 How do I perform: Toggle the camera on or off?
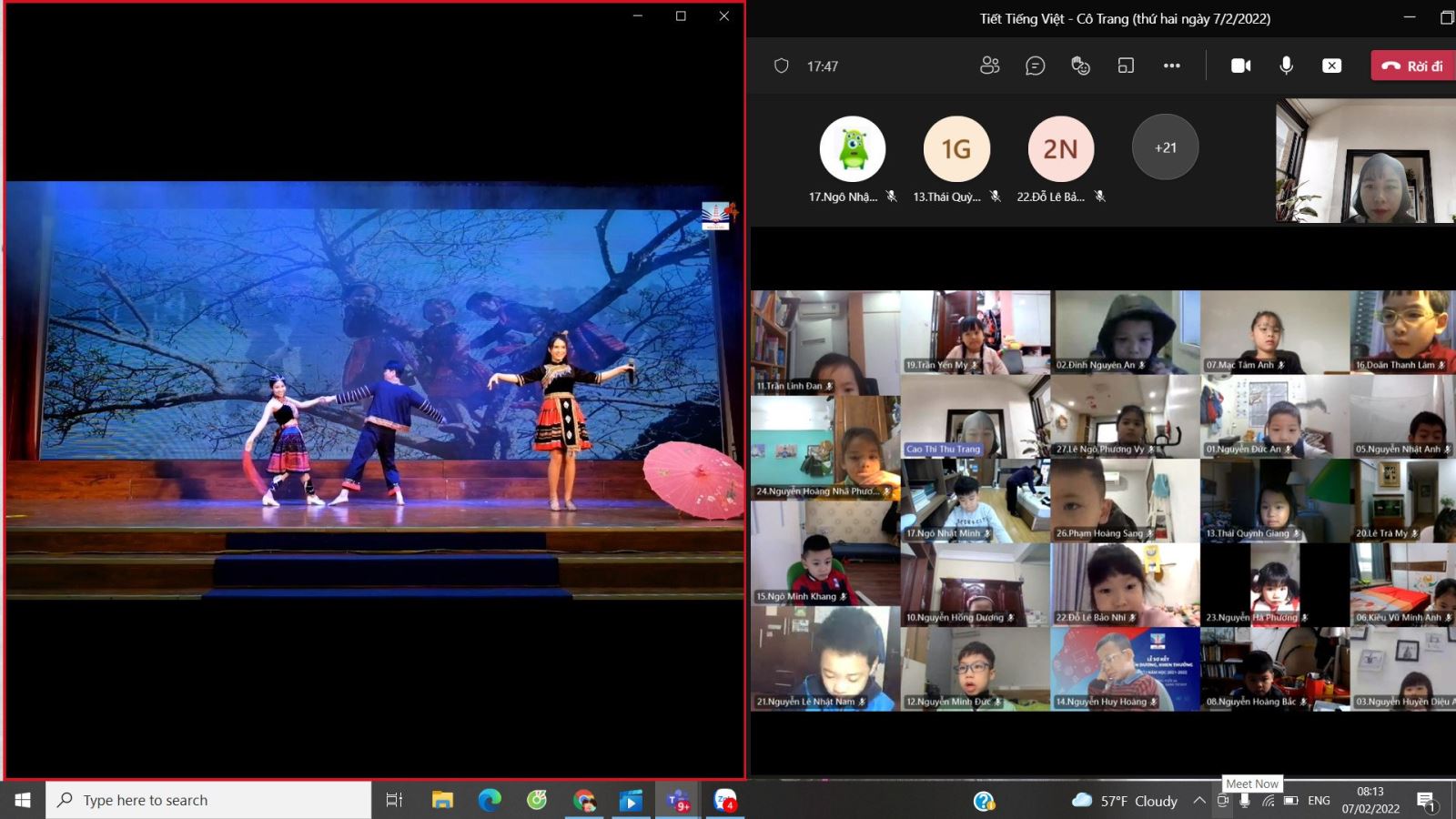coord(1240,66)
